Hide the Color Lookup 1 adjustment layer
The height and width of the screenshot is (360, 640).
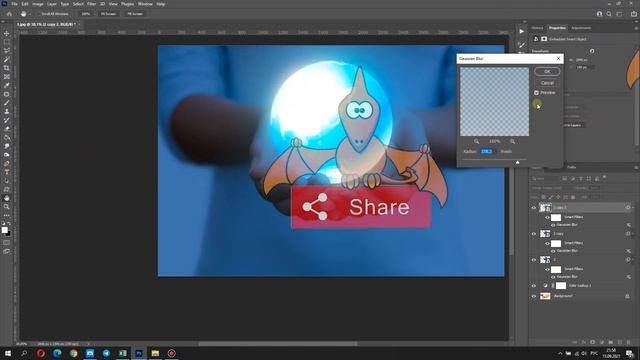click(x=533, y=286)
